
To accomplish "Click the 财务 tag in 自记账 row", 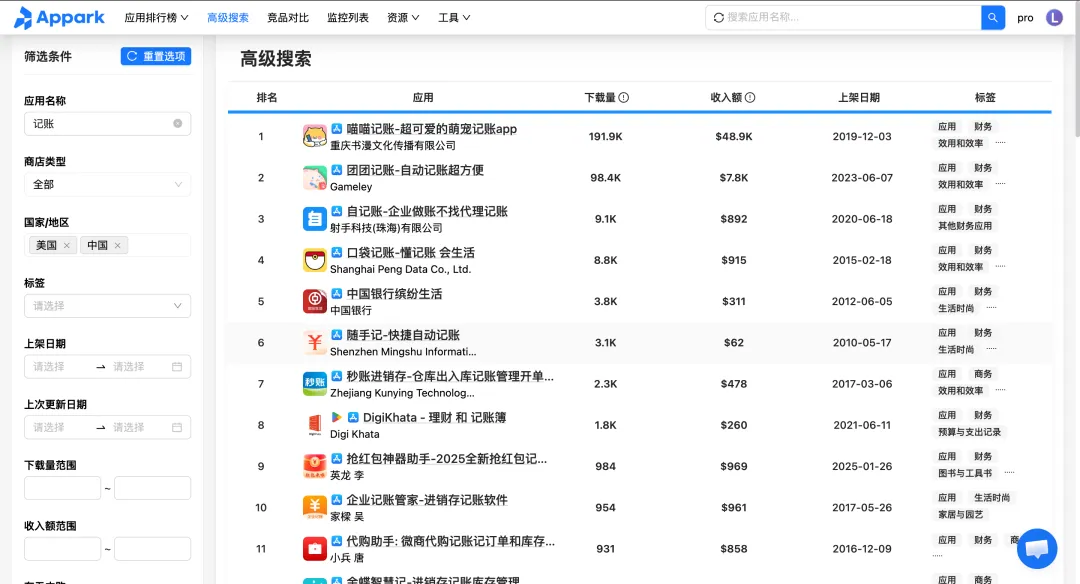I will (983, 209).
